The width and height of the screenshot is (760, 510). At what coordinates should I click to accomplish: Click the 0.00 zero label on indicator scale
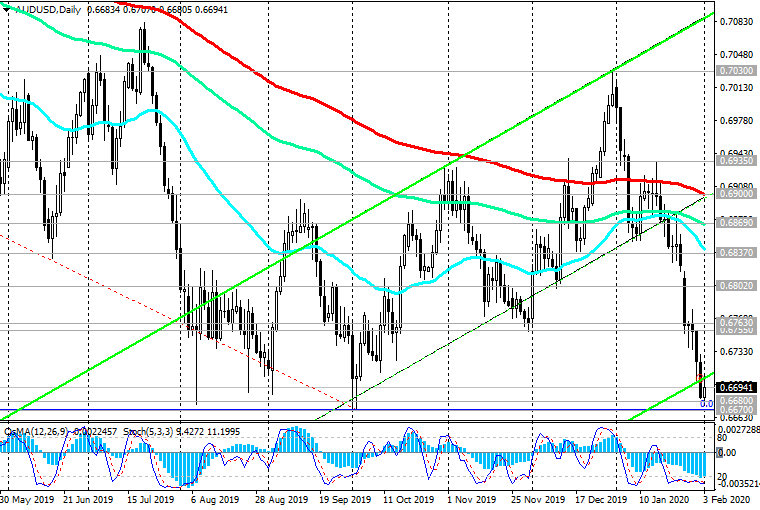pyautogui.click(x=727, y=453)
